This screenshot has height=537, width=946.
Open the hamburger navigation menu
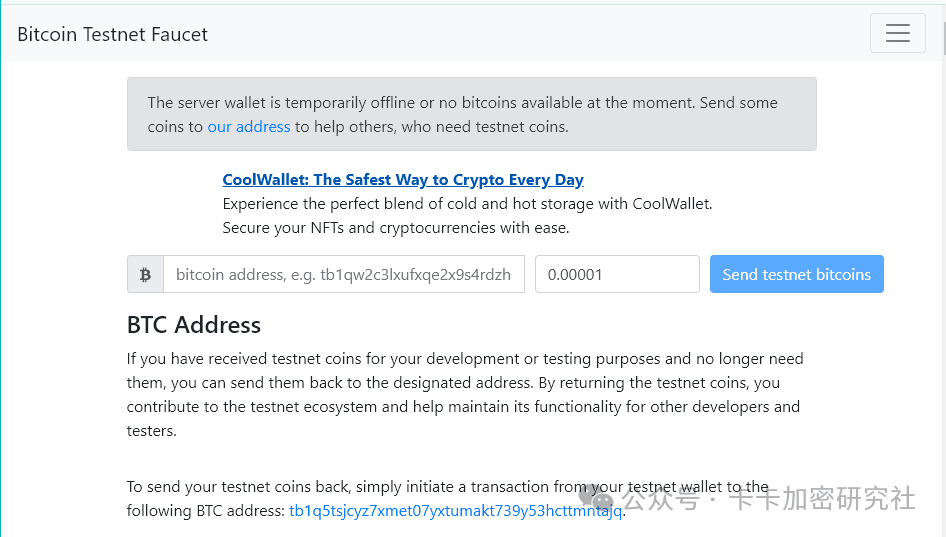coord(897,33)
